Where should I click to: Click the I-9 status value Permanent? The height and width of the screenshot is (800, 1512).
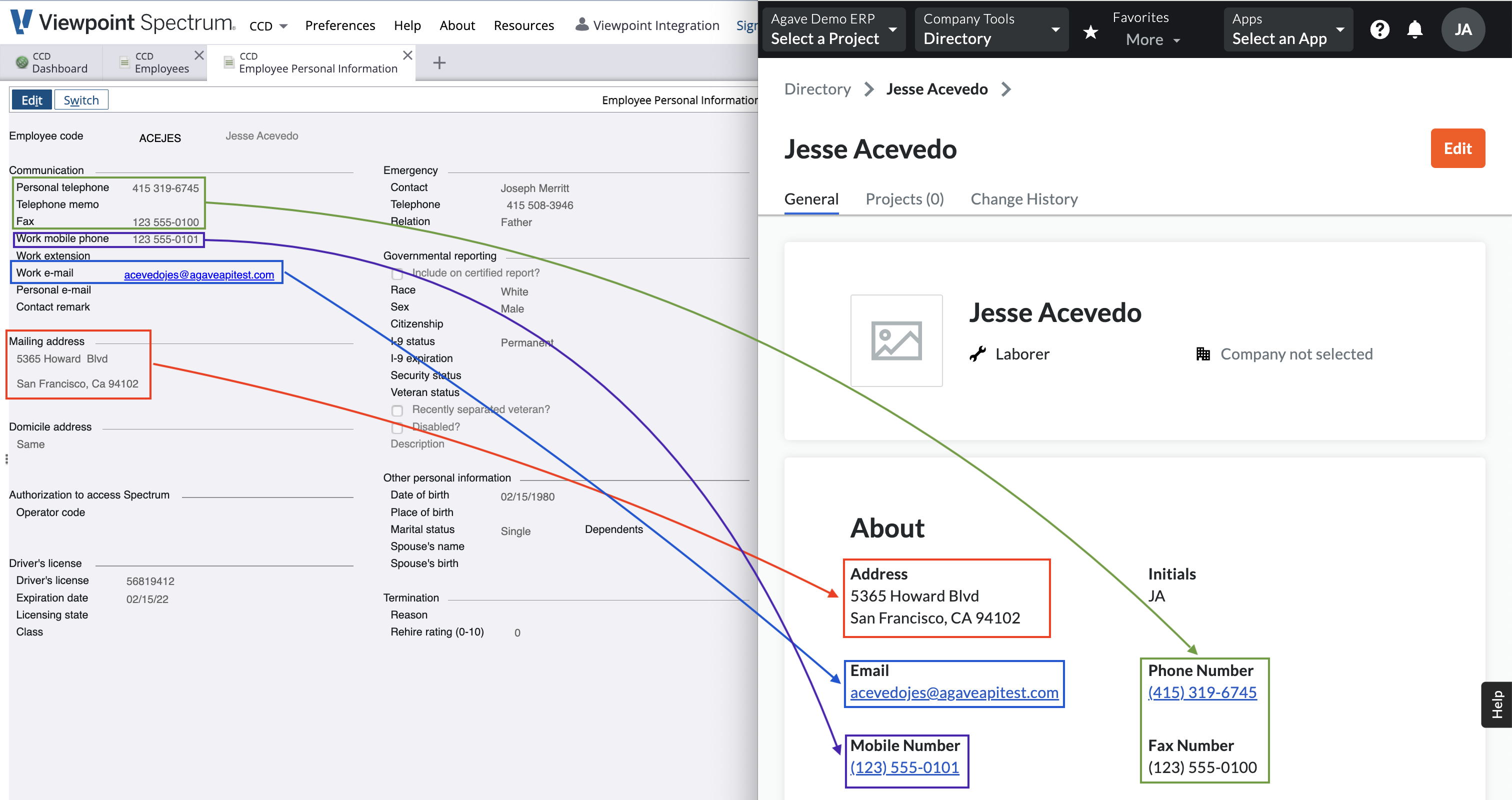point(527,343)
